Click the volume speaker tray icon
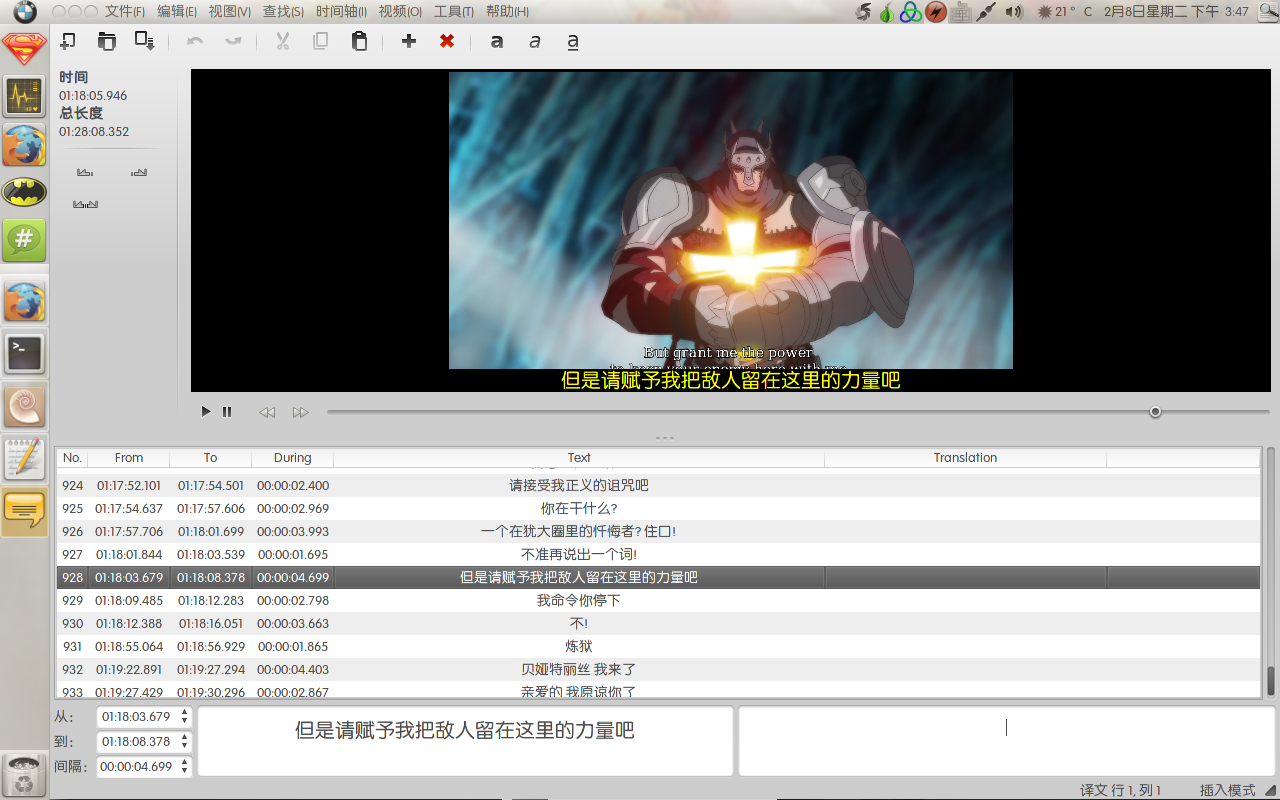1280x800 pixels. (x=1014, y=12)
